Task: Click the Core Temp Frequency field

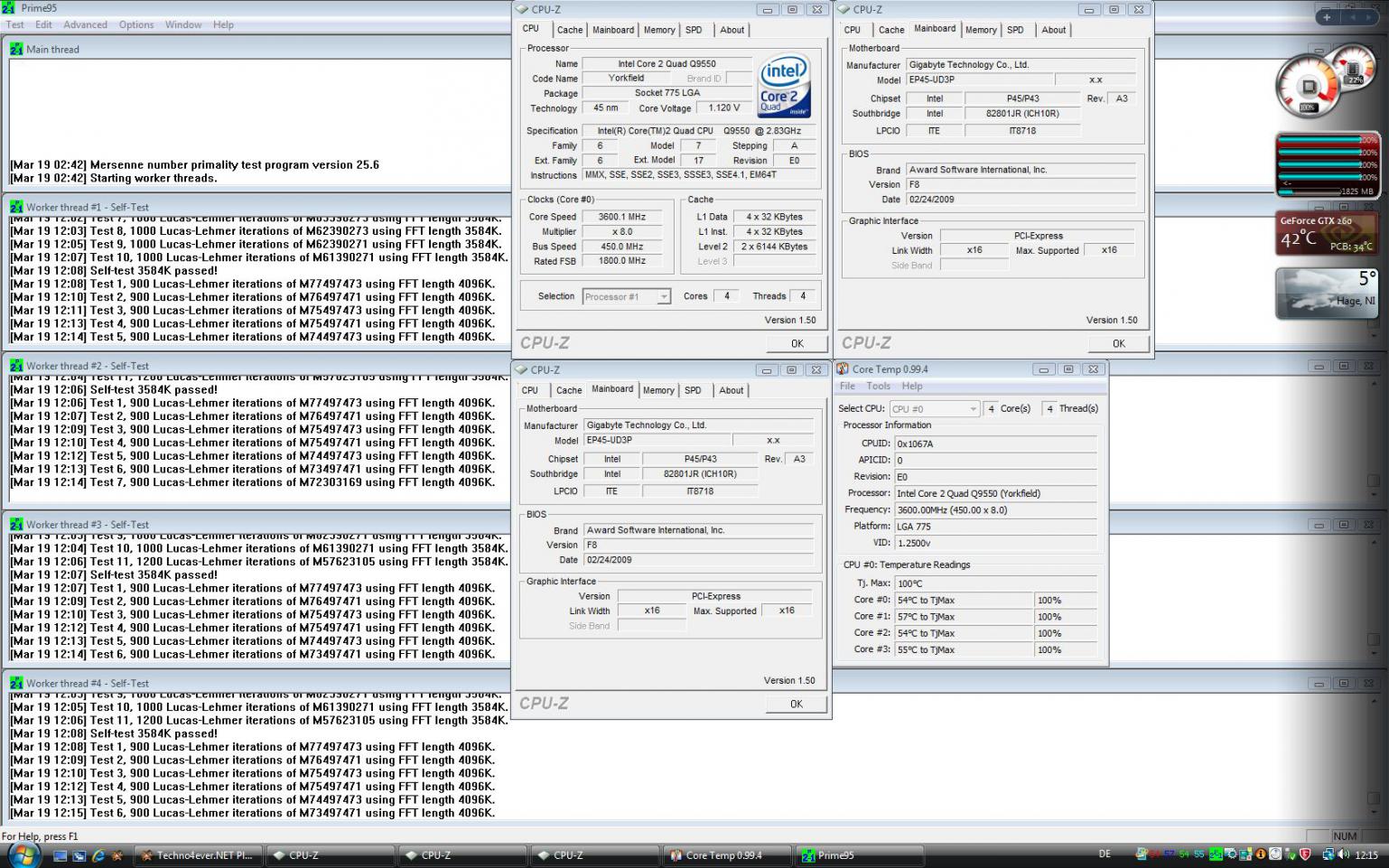Action: [995, 510]
